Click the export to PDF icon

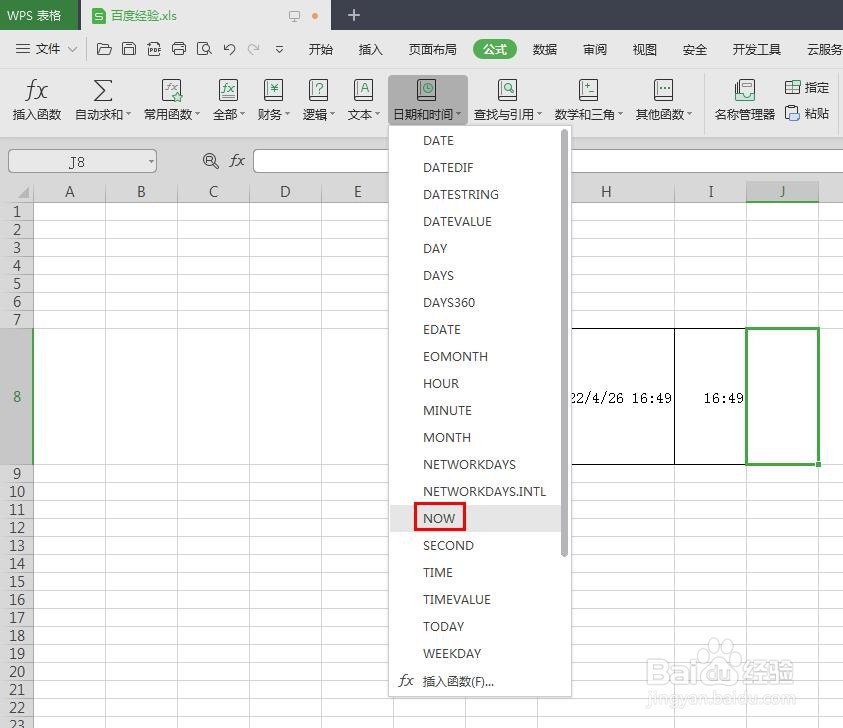coord(154,47)
